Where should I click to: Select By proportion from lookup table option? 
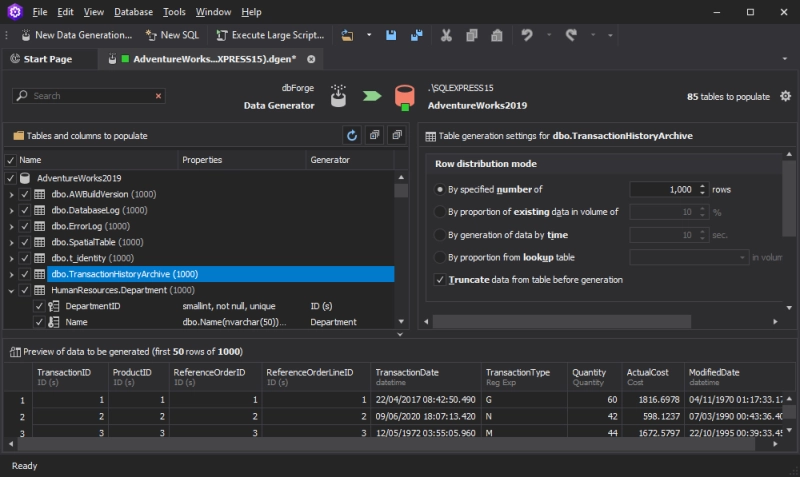tap(439, 257)
